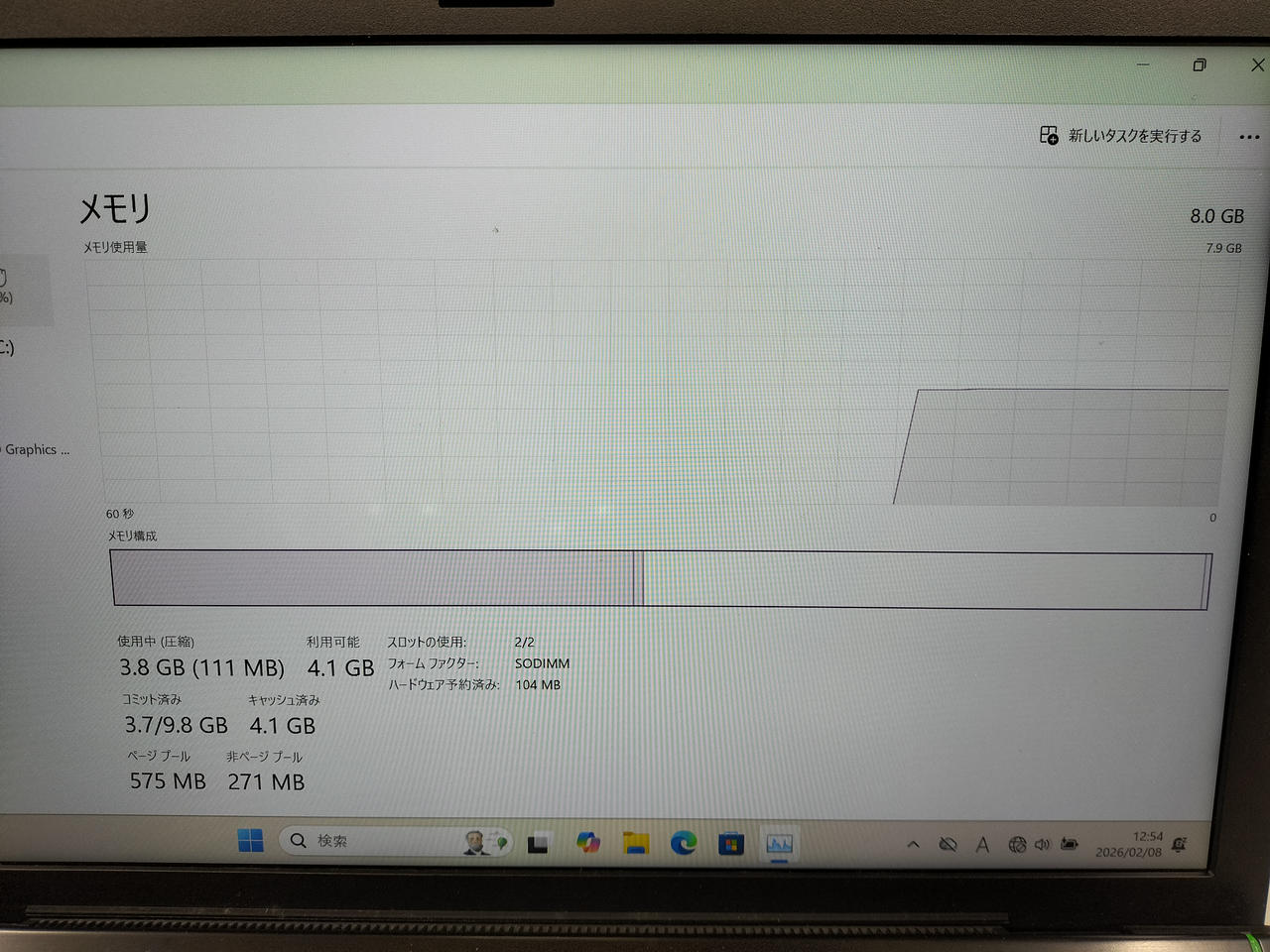The height and width of the screenshot is (952, 1270).
Task: Open the three-dot more options menu
Action: pos(1249,137)
